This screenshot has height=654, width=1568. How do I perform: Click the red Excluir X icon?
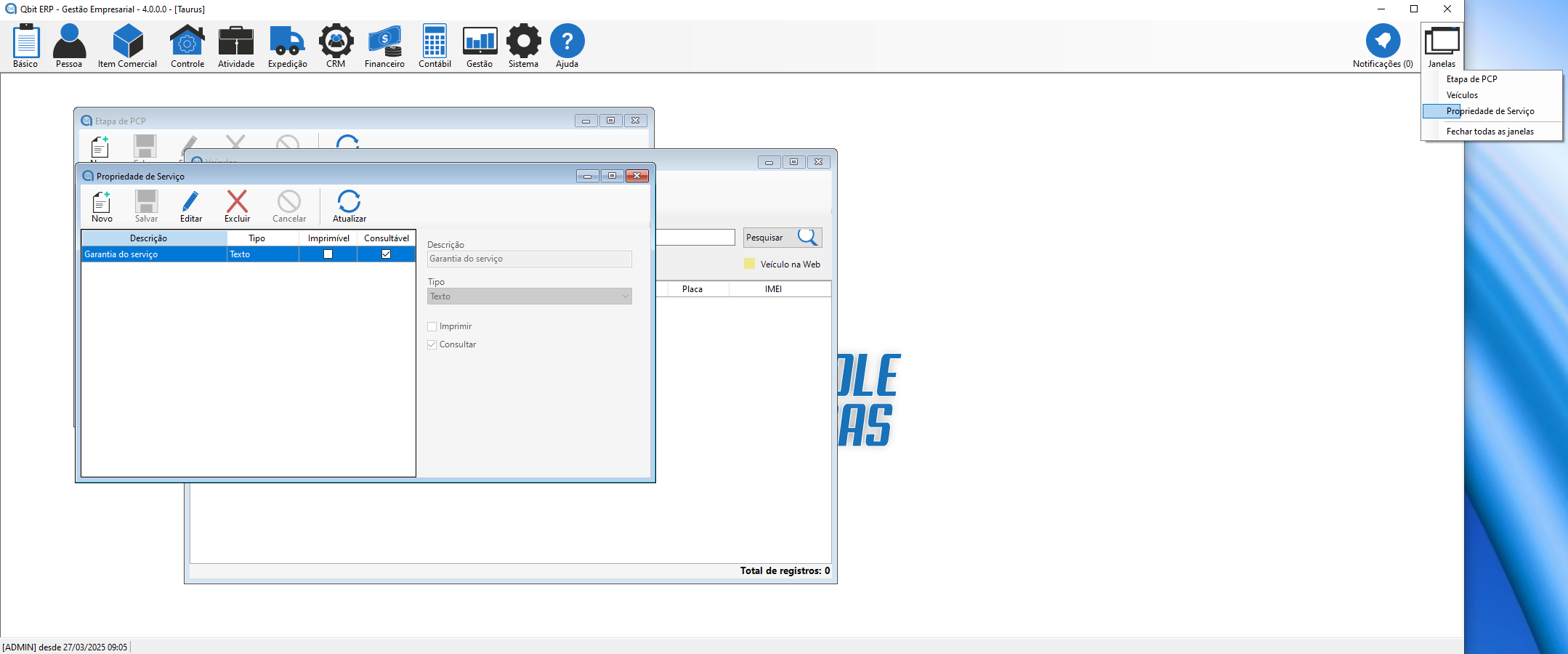(x=237, y=202)
